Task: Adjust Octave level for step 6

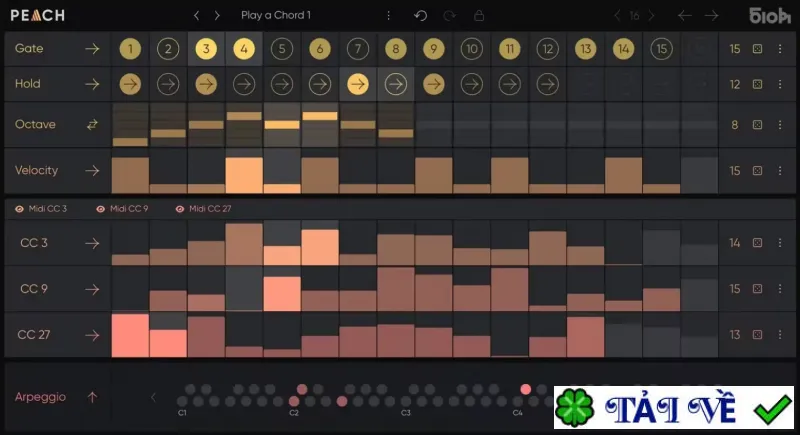Action: pos(320,116)
